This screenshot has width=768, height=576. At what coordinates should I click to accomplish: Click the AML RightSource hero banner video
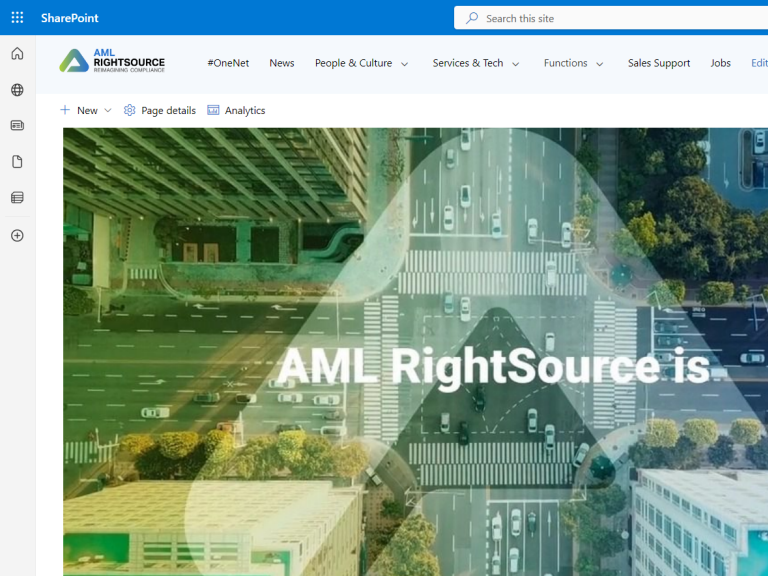pyautogui.click(x=415, y=352)
